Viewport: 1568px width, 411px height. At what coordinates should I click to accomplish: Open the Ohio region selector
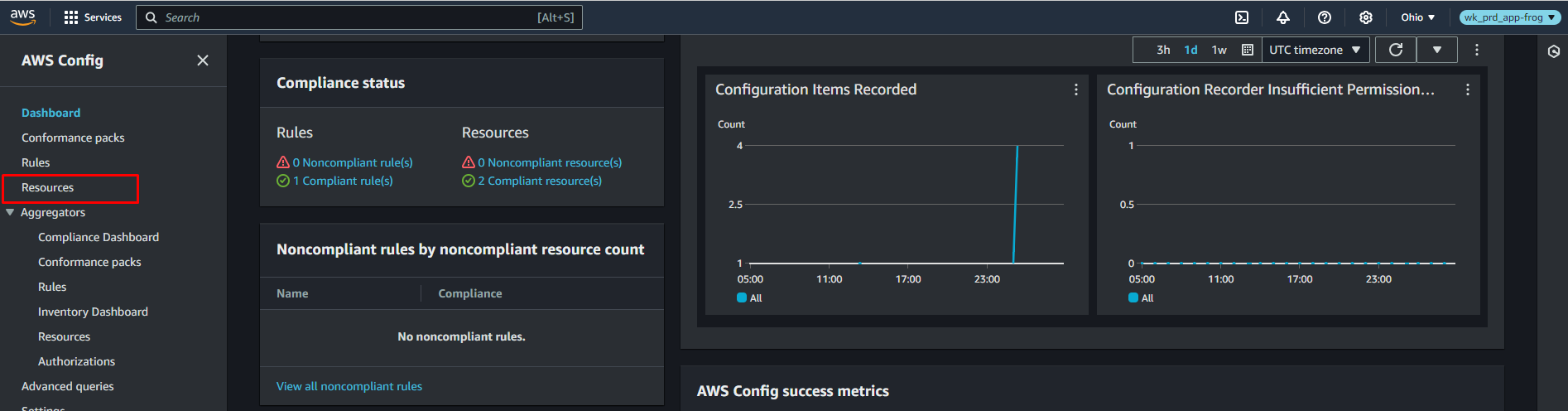pyautogui.click(x=1418, y=17)
